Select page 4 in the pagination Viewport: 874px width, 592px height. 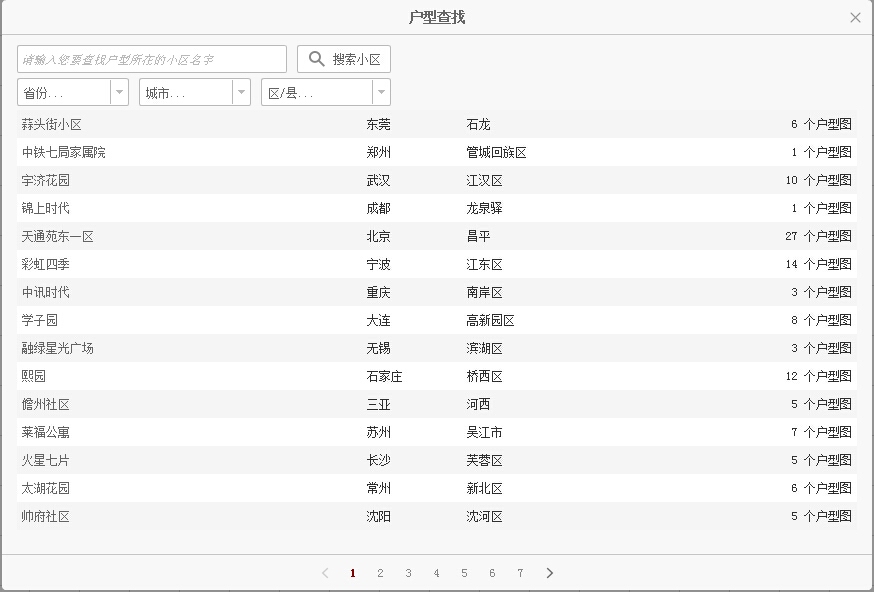click(x=436, y=573)
